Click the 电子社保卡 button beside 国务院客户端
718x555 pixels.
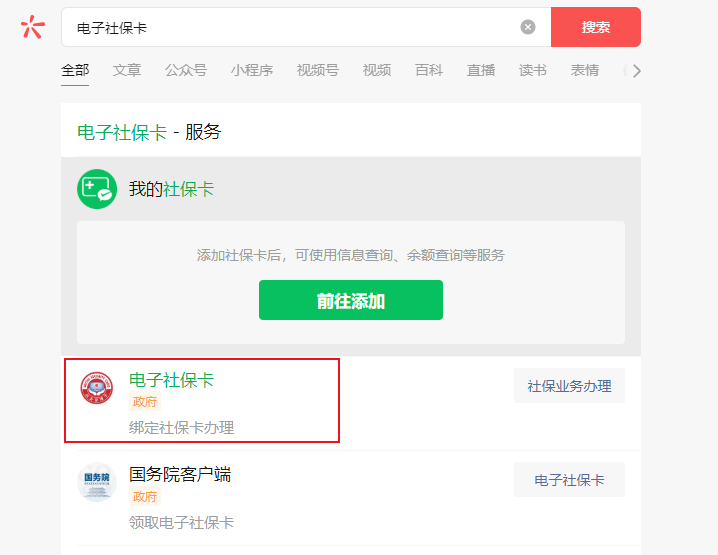pos(569,480)
